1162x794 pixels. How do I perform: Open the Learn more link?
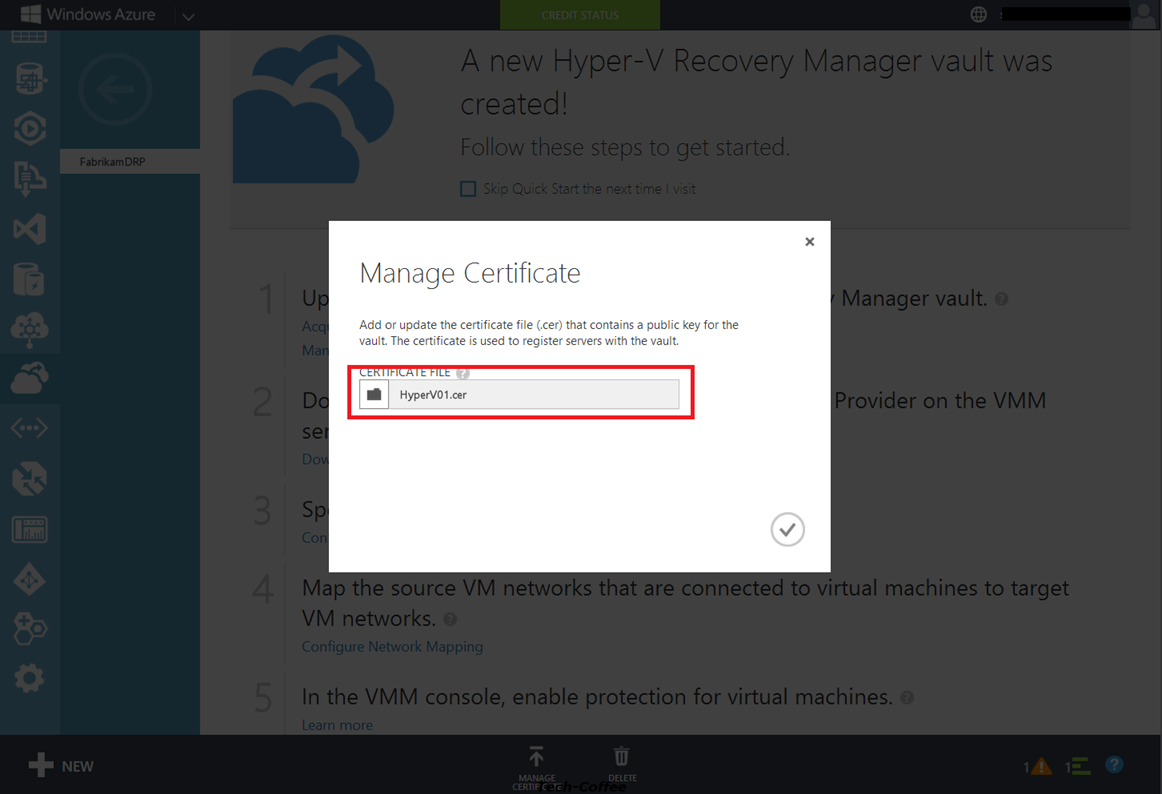point(337,725)
